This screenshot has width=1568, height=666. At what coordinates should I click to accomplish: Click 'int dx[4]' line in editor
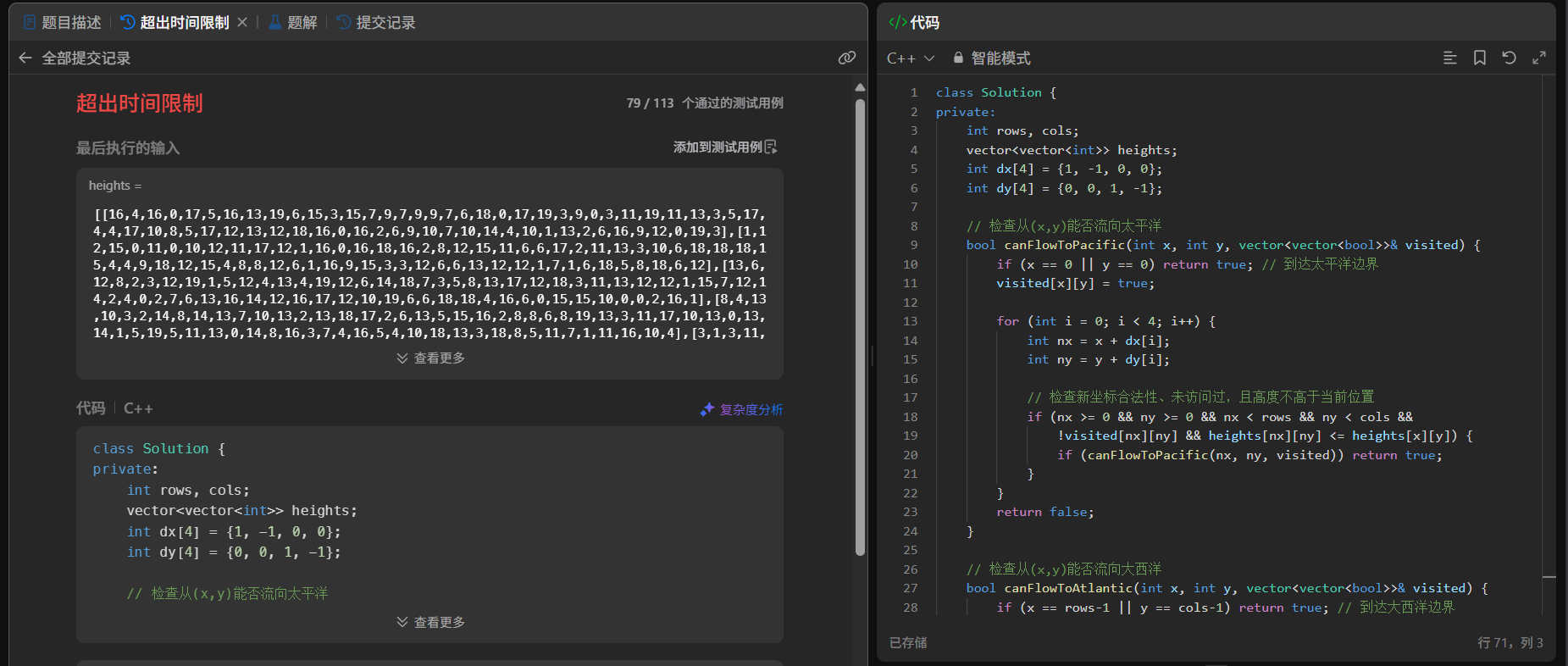(1064, 169)
